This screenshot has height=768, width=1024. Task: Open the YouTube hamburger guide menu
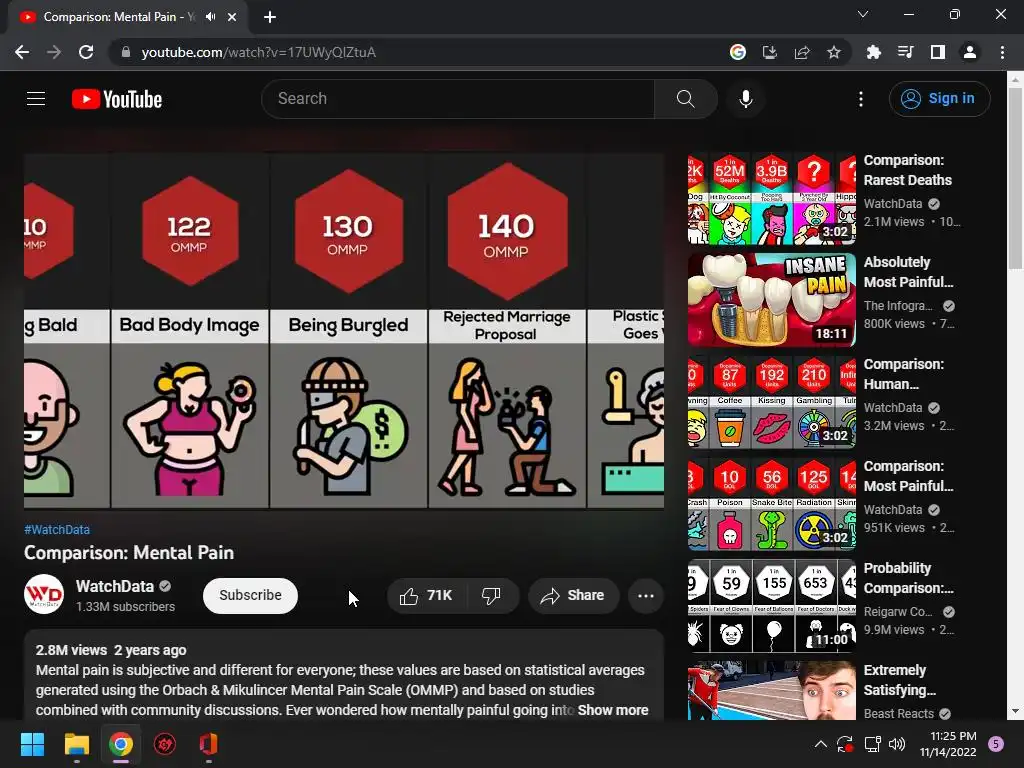[x=36, y=99]
